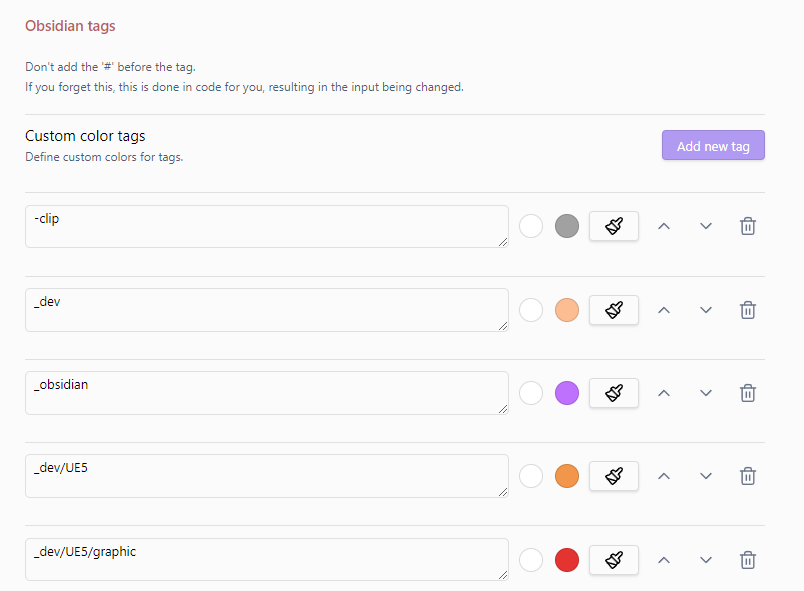Screen dimensions: 804x591
Task: Click the Obsidian tags heading
Action: pos(70,26)
